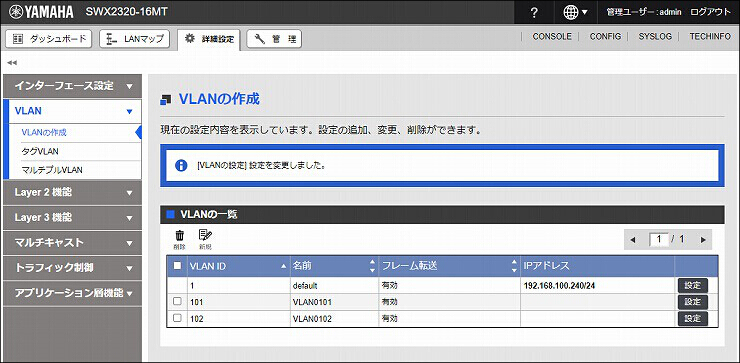Click the YAMAHA logo
The width and height of the screenshot is (740, 363).
pos(42,12)
